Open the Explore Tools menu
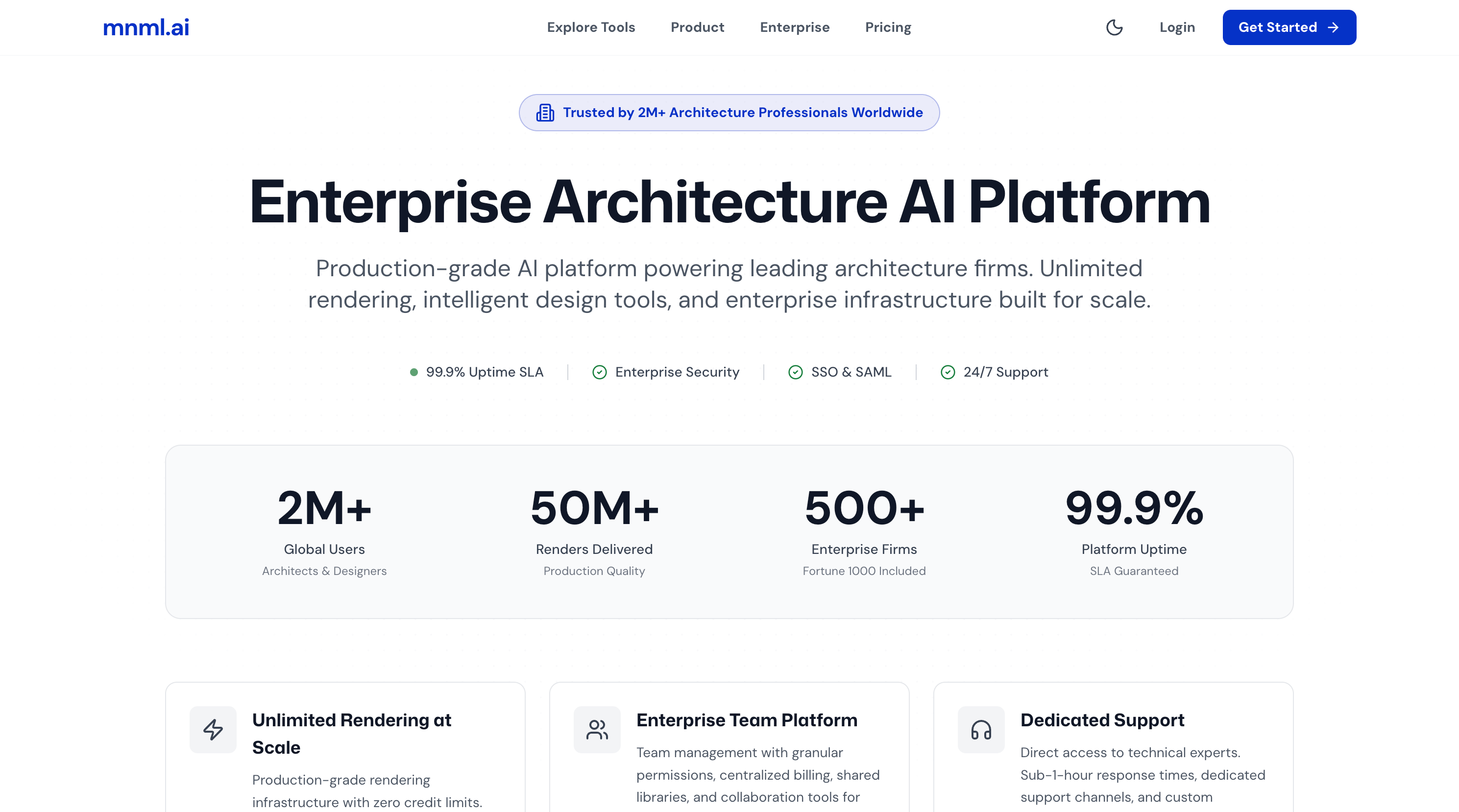 tap(591, 27)
